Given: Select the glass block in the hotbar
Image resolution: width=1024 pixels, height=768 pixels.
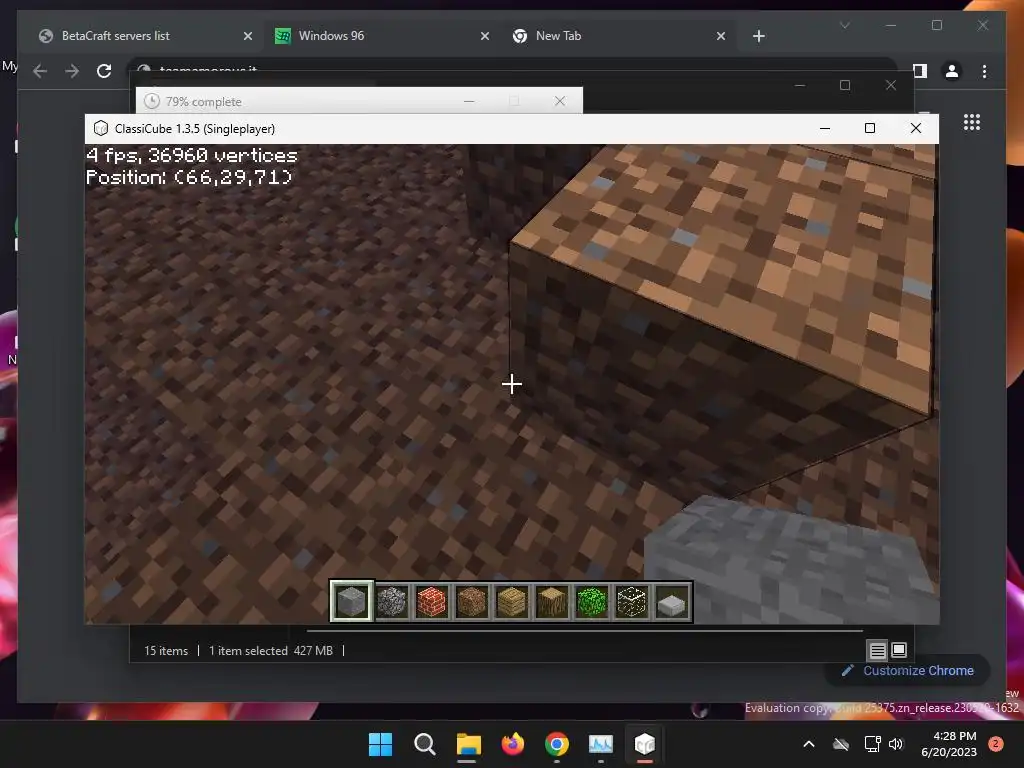Looking at the screenshot, I should point(632,601).
